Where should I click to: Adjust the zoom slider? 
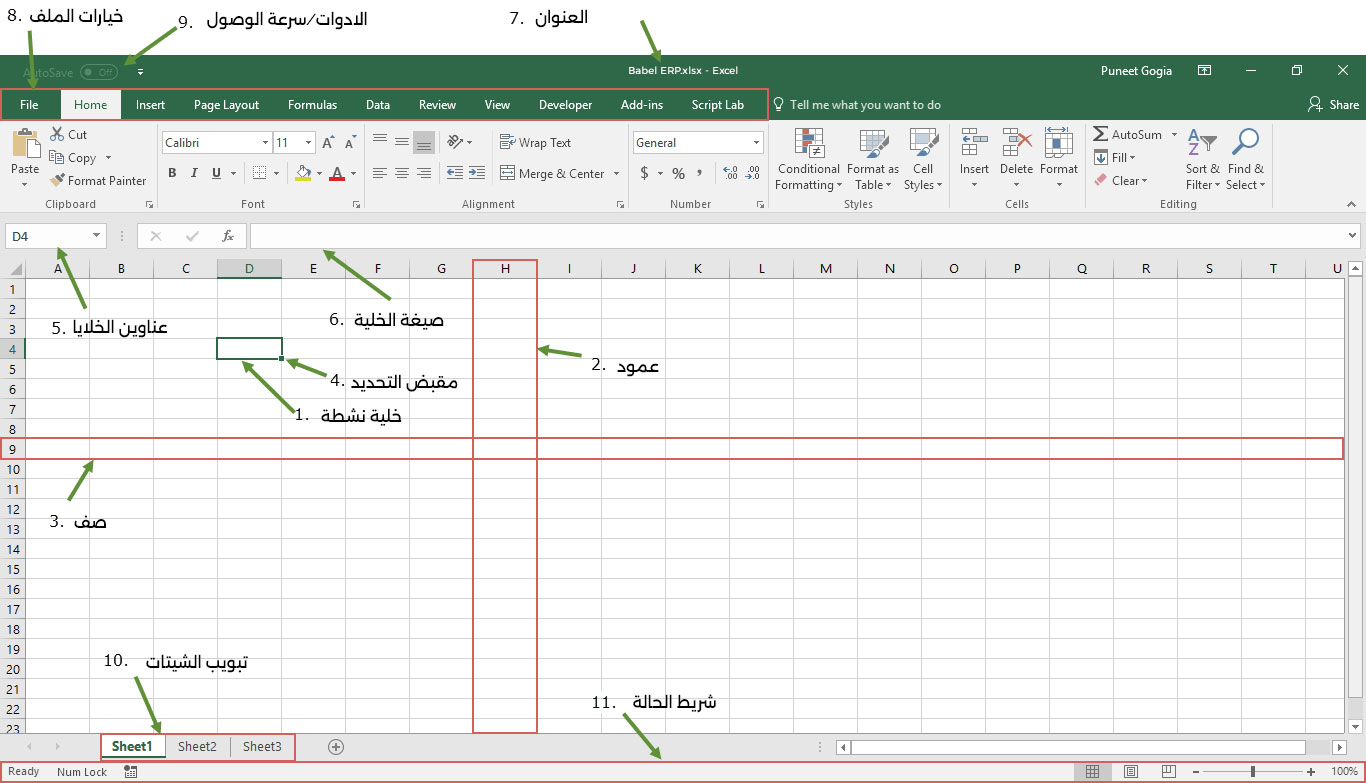click(1253, 771)
